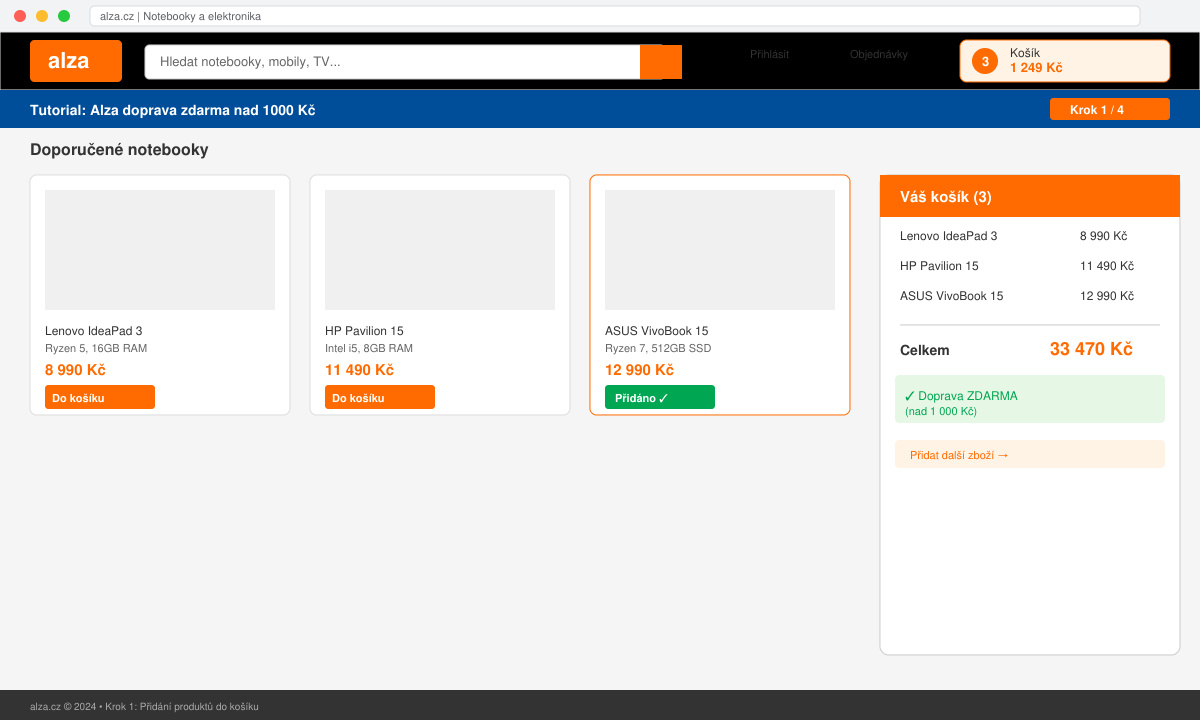
Task: Open the Lenovo IdeaPad 3 product image
Action: click(x=160, y=250)
